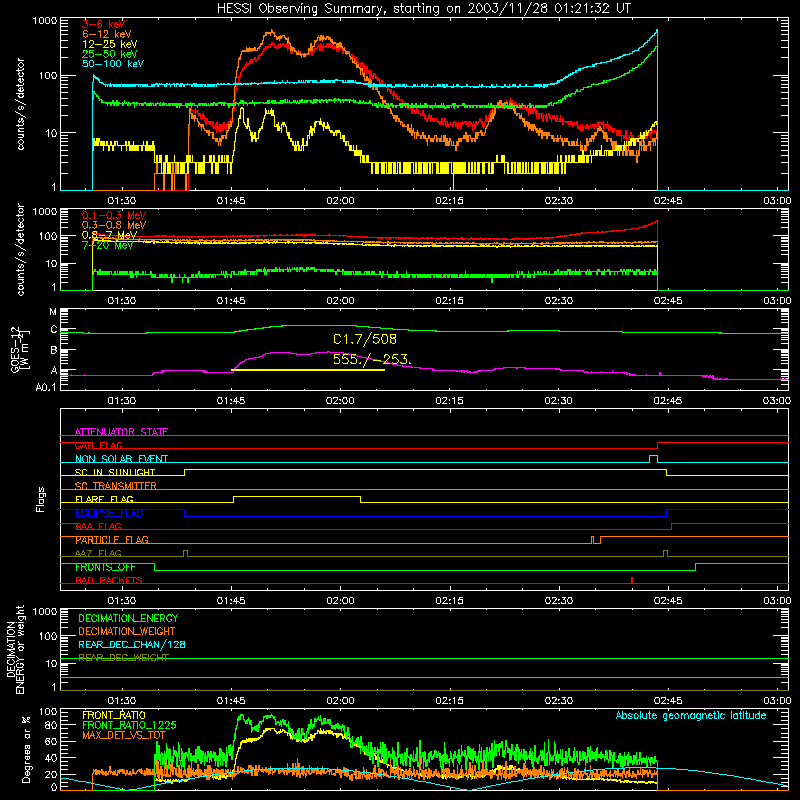
Task: Click the SC_IN_SUNLIGHT flag label
Action: 115,472
